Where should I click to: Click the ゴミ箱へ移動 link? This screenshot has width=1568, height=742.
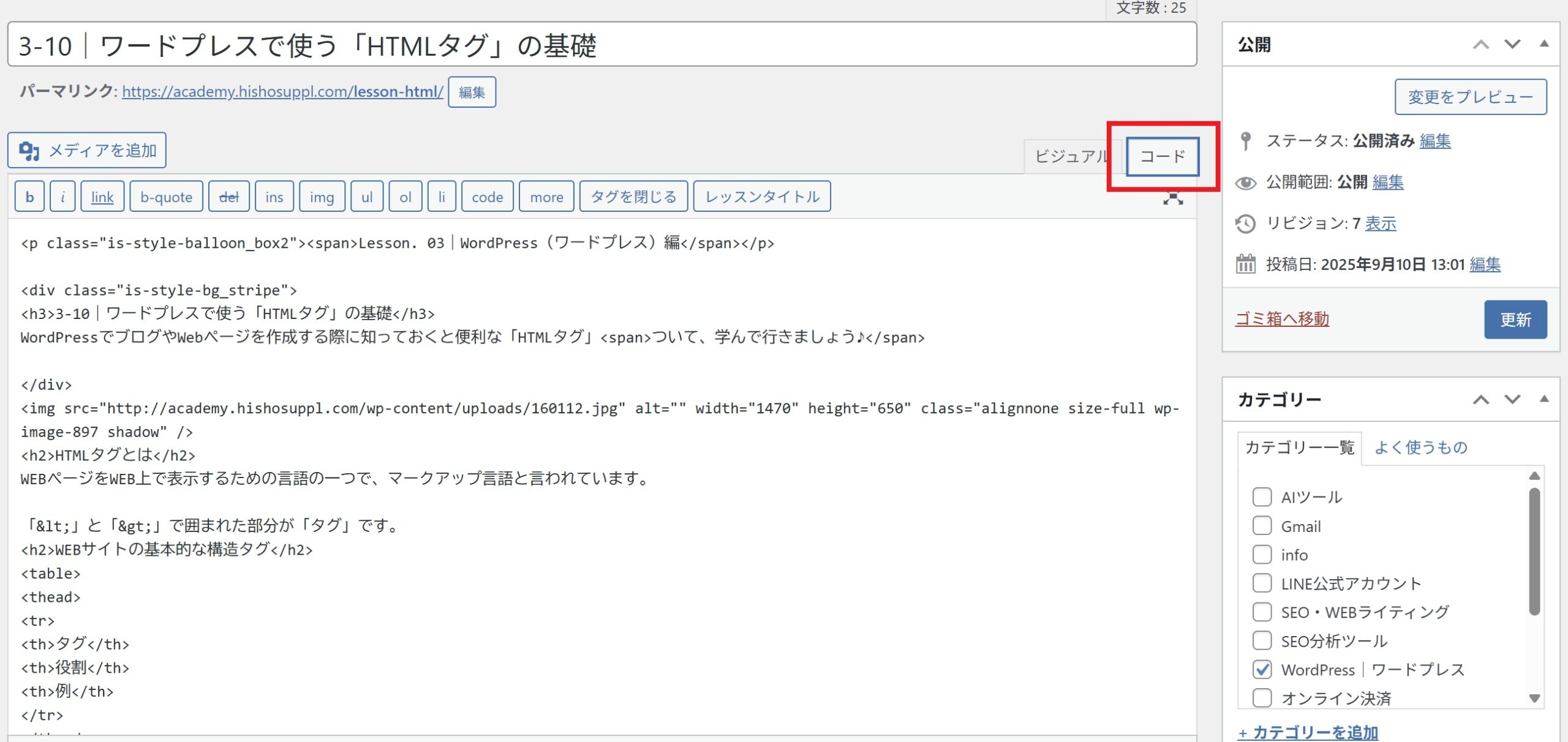(x=1282, y=318)
